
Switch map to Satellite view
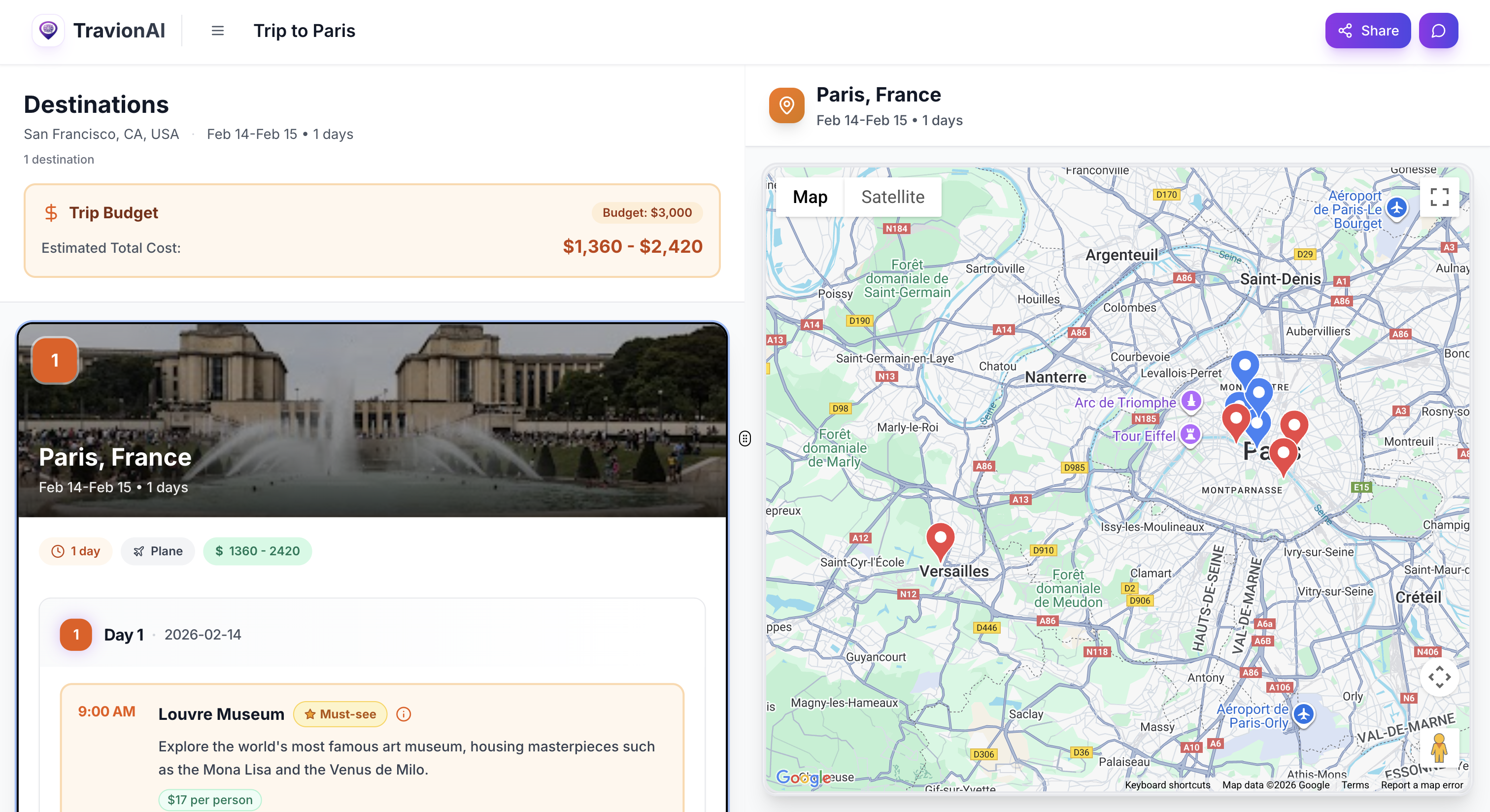pos(892,197)
